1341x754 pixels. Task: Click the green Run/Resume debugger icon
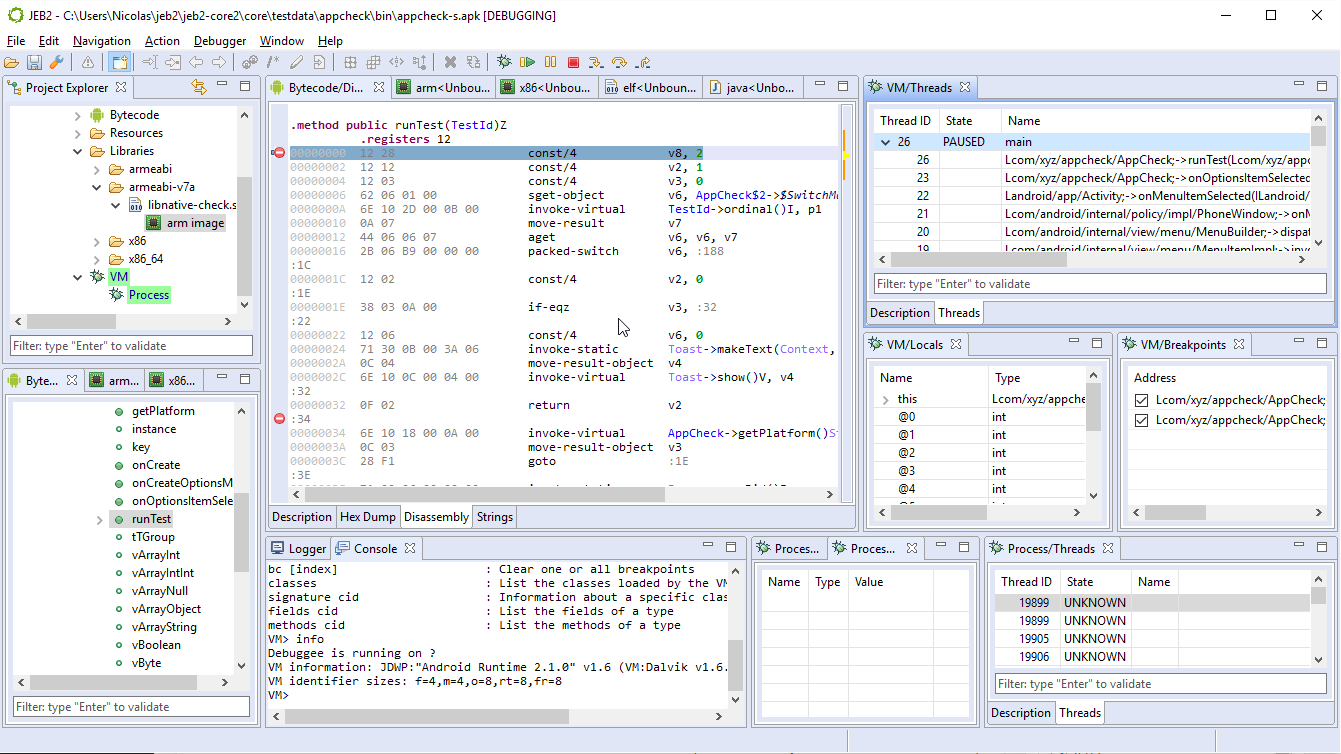point(527,63)
